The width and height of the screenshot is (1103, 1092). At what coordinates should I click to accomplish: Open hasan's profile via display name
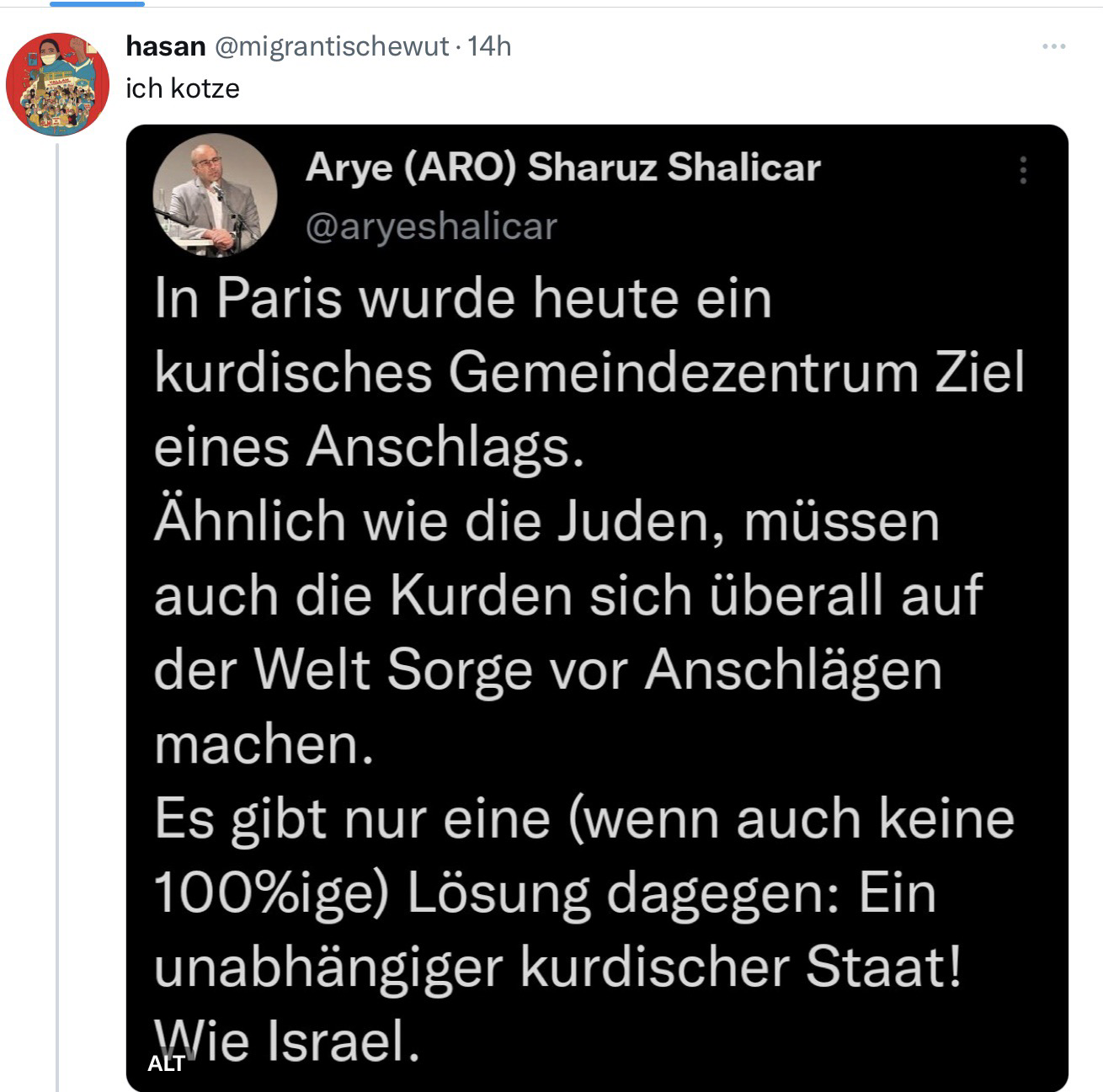pyautogui.click(x=165, y=46)
